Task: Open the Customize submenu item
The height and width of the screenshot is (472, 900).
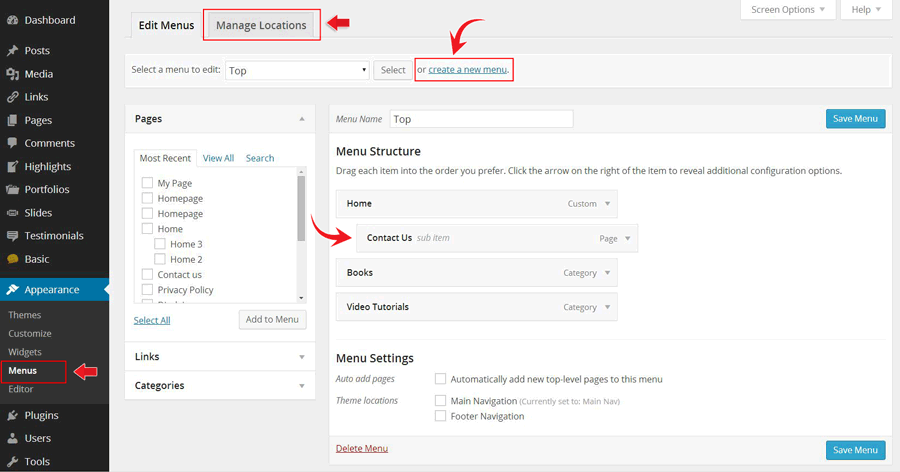Action: (30, 334)
